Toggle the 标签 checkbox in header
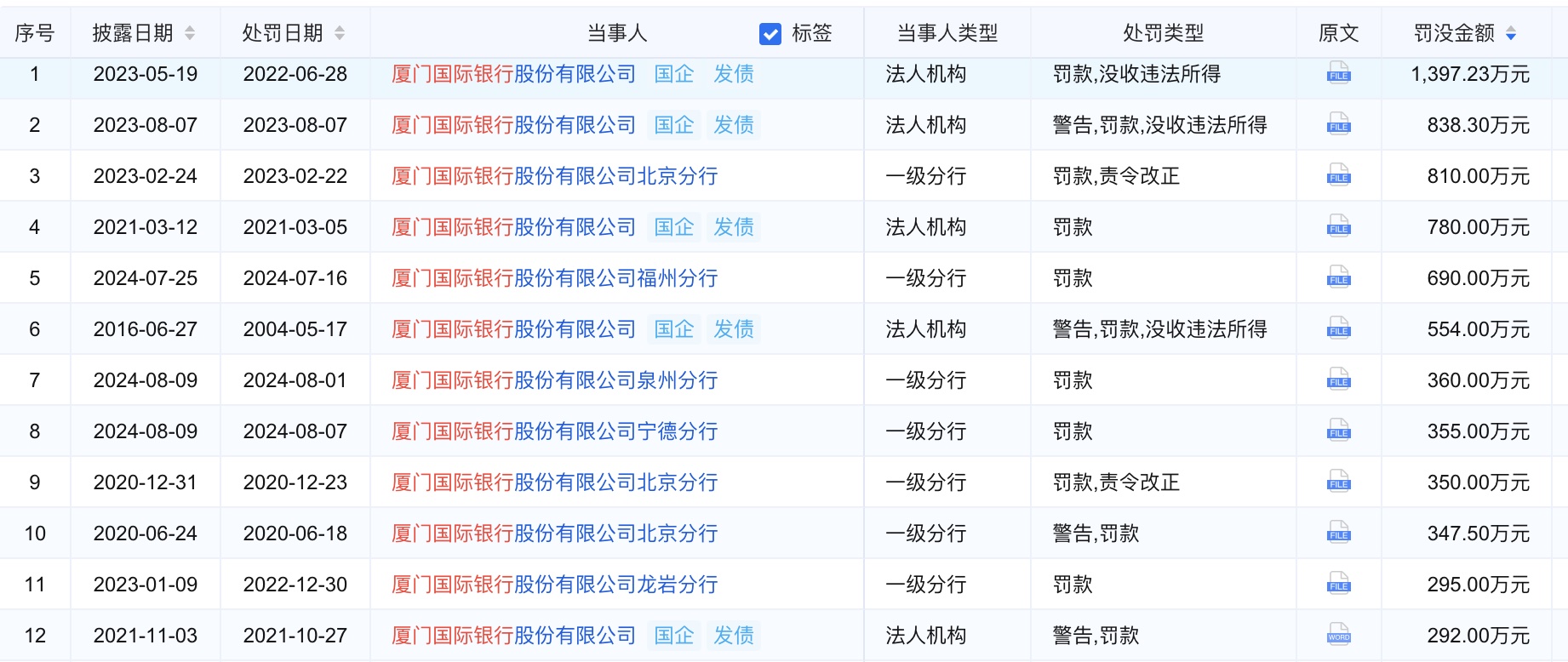 pyautogui.click(x=770, y=34)
